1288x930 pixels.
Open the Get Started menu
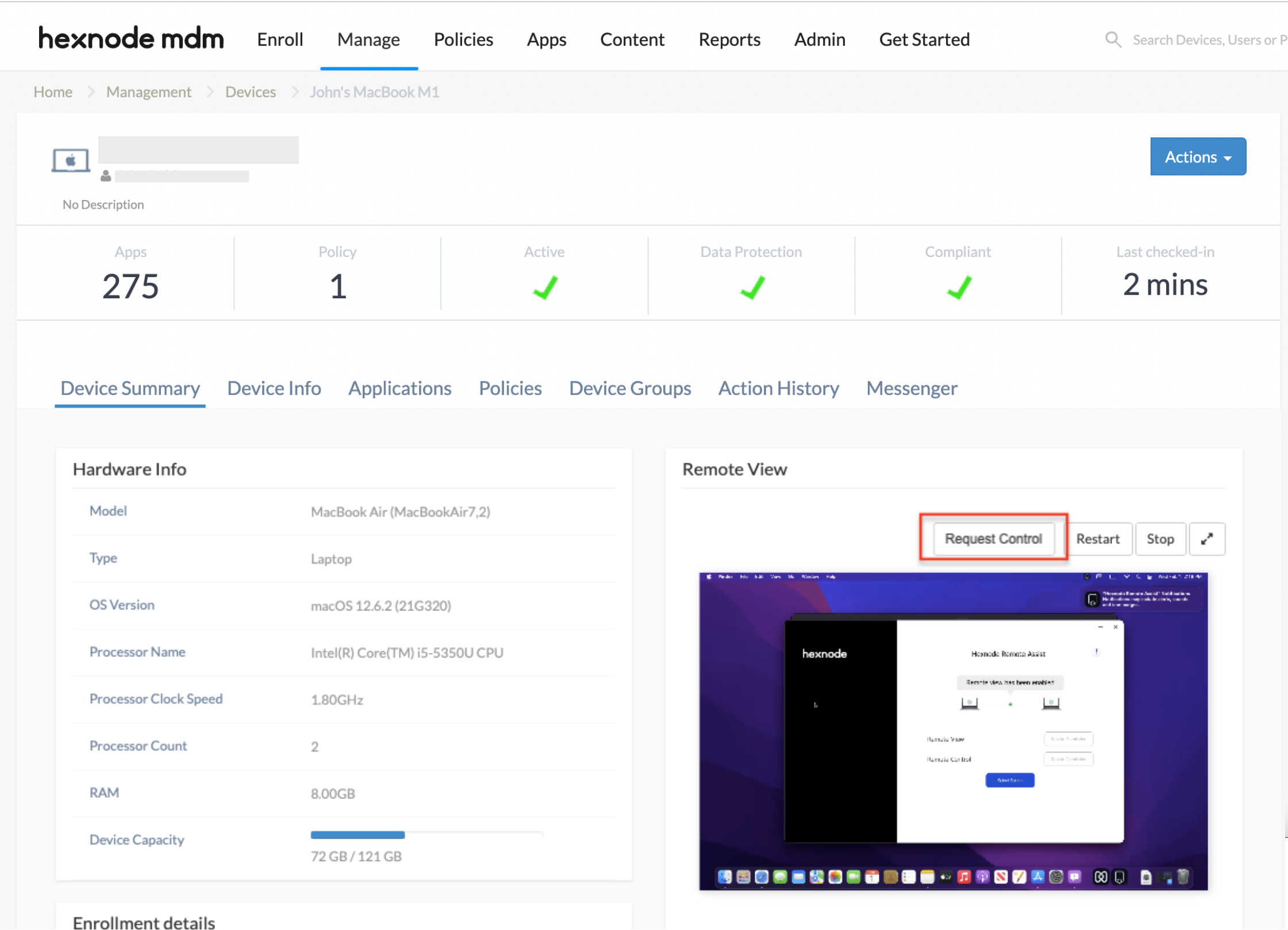click(924, 39)
